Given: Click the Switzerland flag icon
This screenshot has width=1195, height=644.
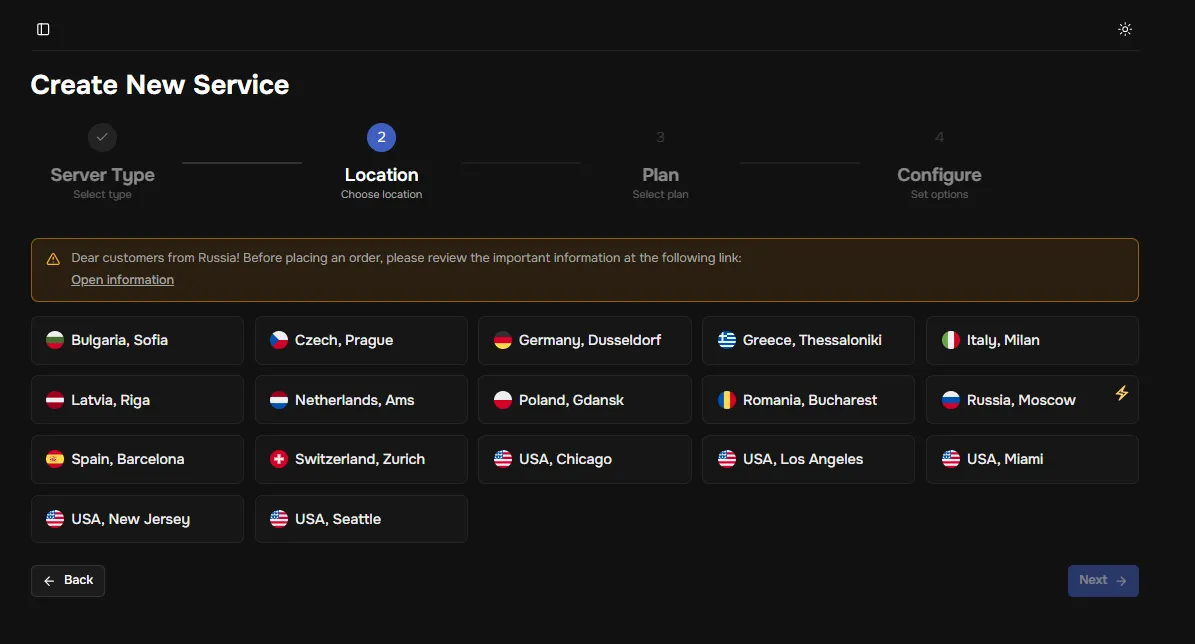Looking at the screenshot, I should 279,459.
